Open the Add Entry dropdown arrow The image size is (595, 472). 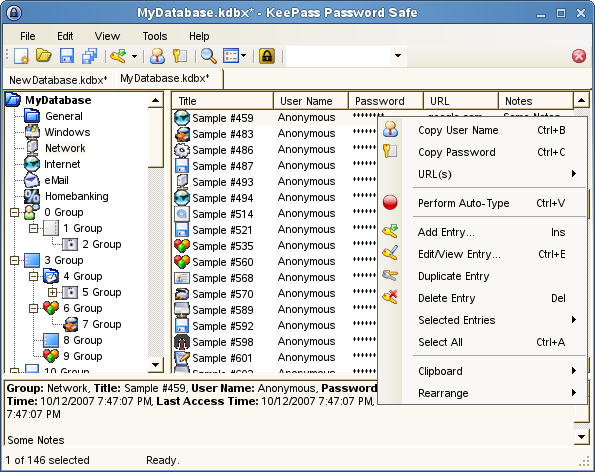(135, 57)
